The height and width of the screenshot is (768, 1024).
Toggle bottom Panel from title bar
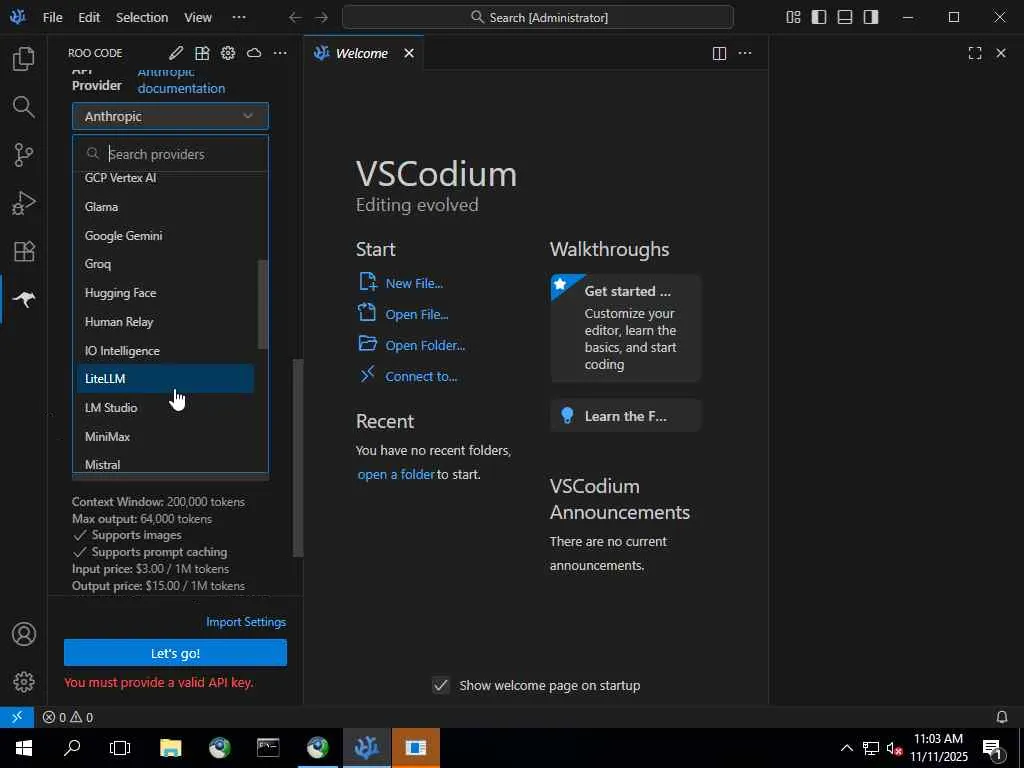[845, 17]
